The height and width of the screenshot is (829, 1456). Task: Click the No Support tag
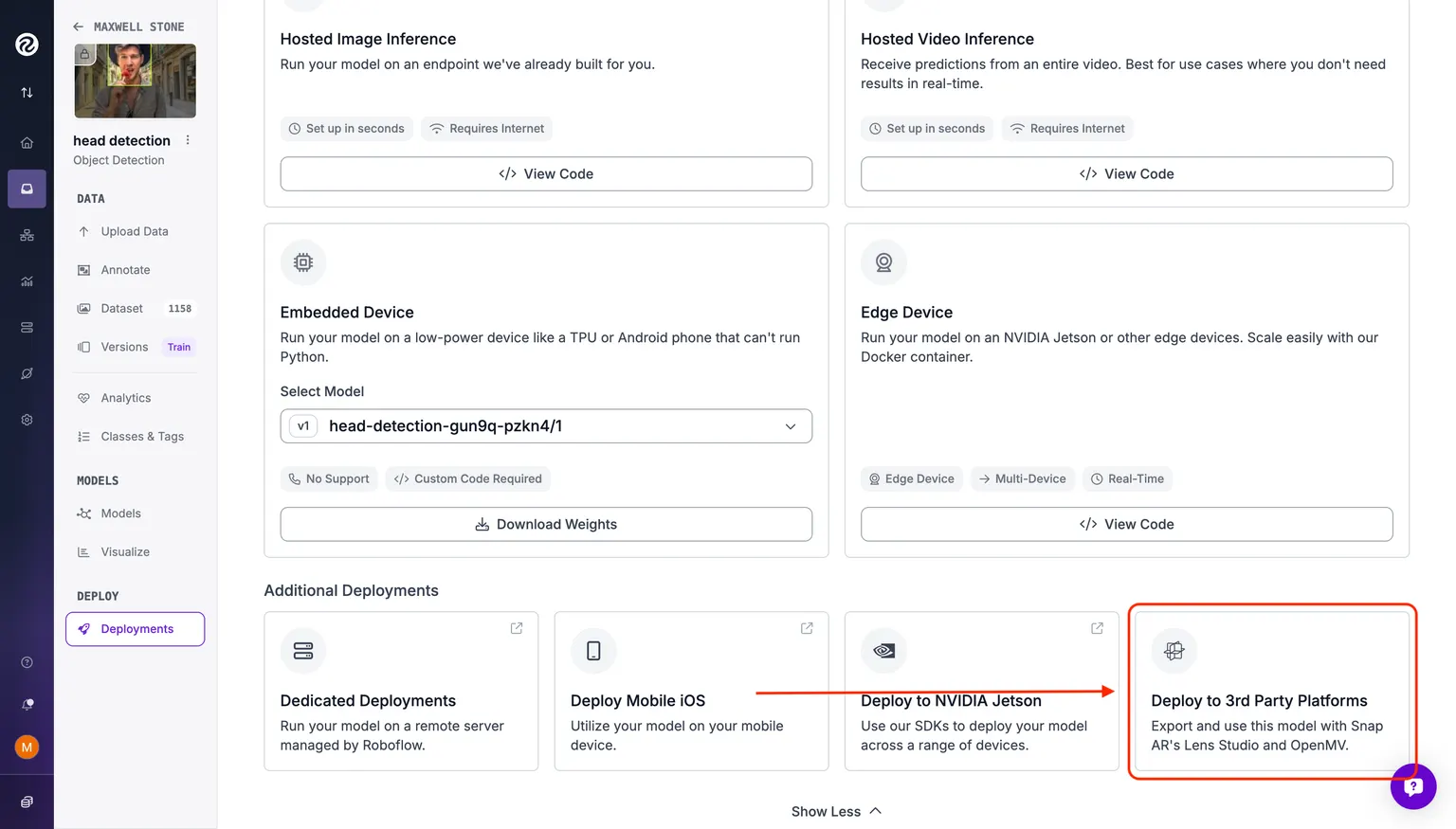(x=329, y=479)
